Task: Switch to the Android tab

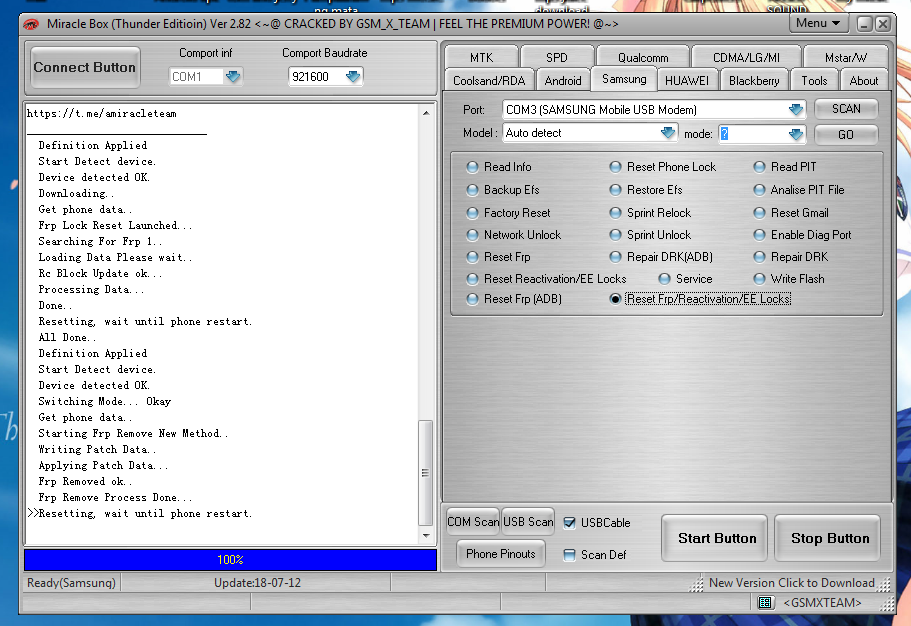Action: (562, 81)
